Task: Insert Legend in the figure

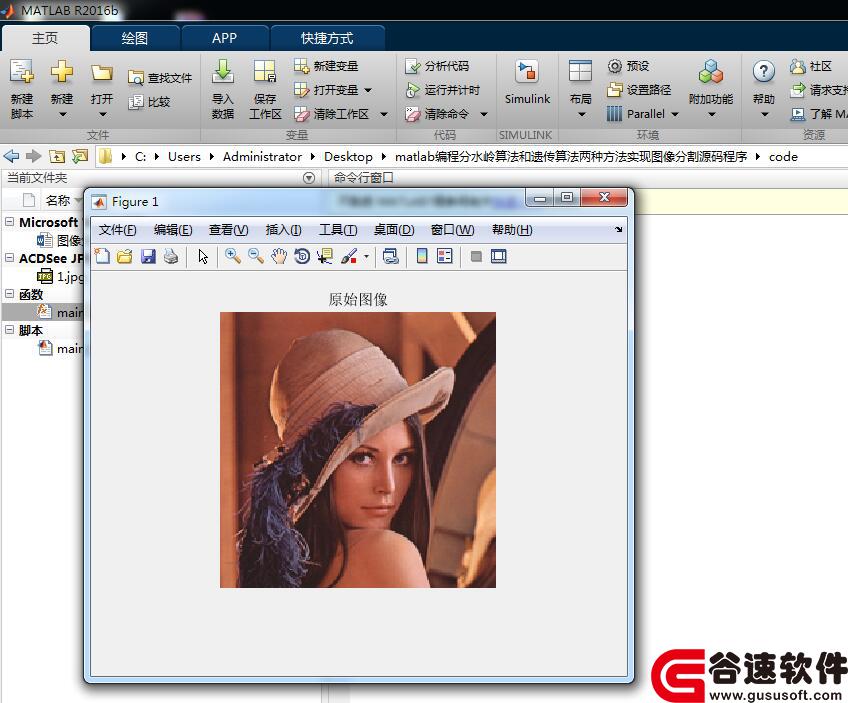Action: [x=445, y=256]
